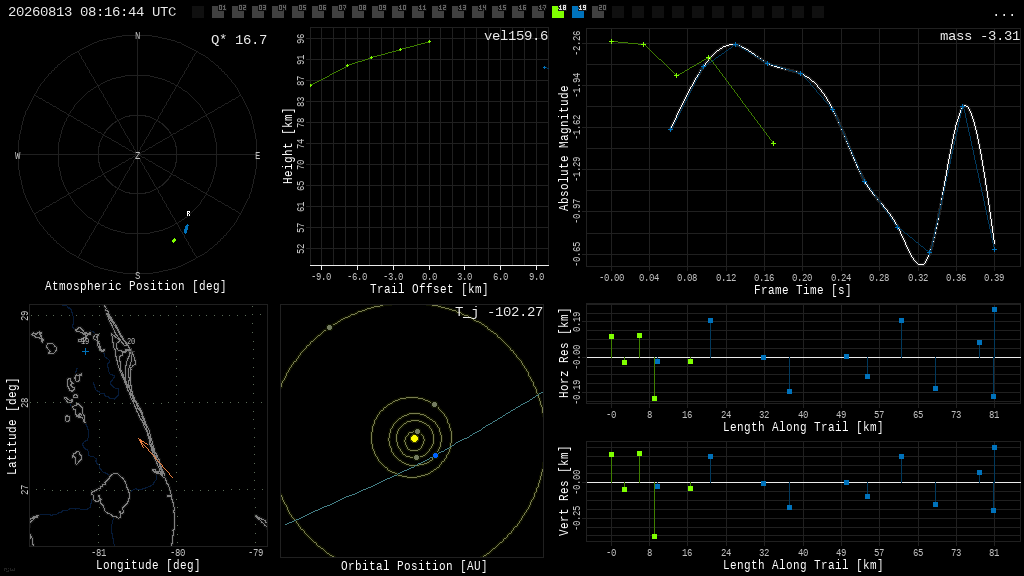Screen dimensions: 1024x576
Task: Open the three-dots menu at top right
Action: (x=1003, y=14)
